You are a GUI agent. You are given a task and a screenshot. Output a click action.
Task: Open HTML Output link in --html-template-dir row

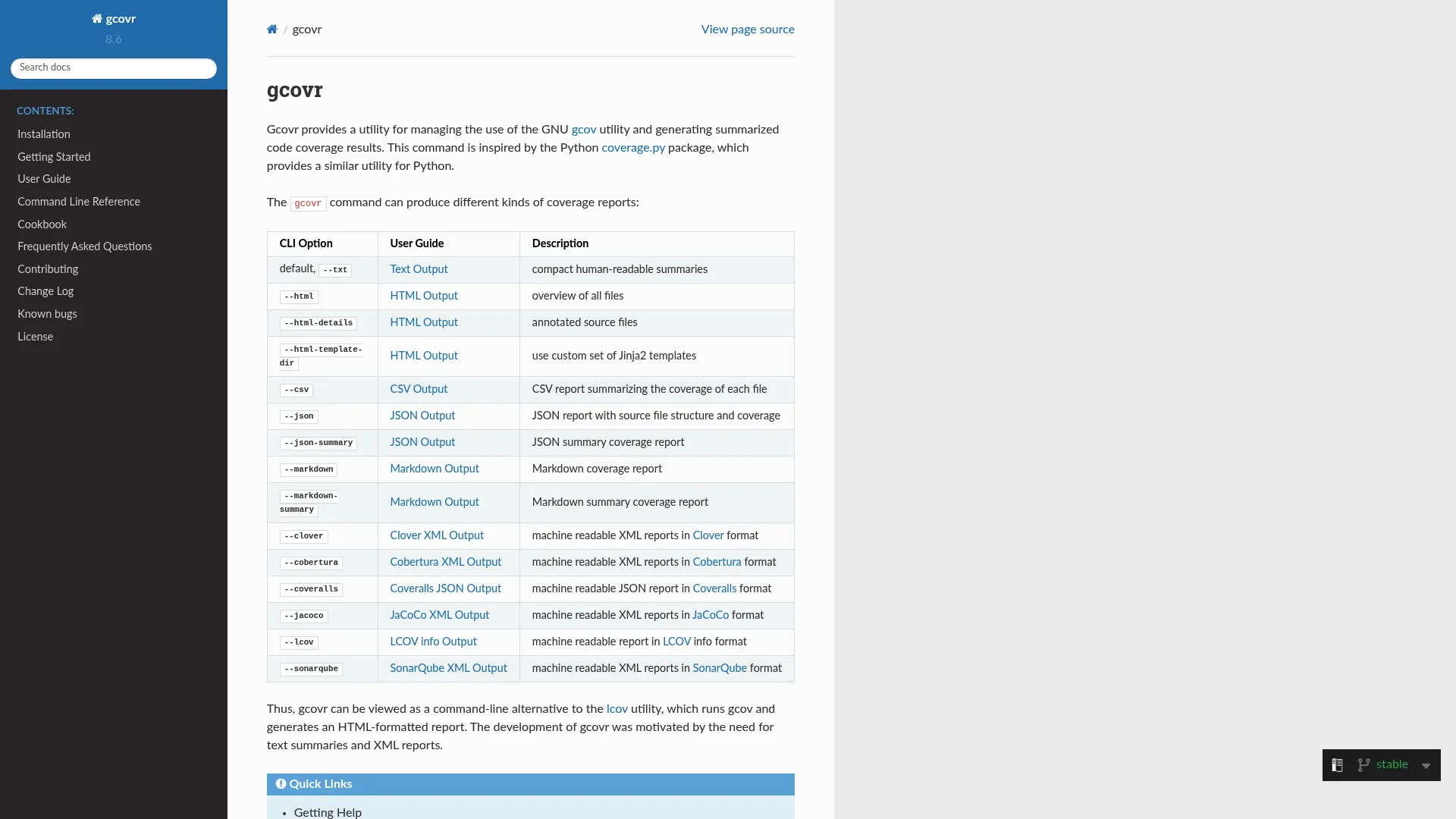point(424,356)
